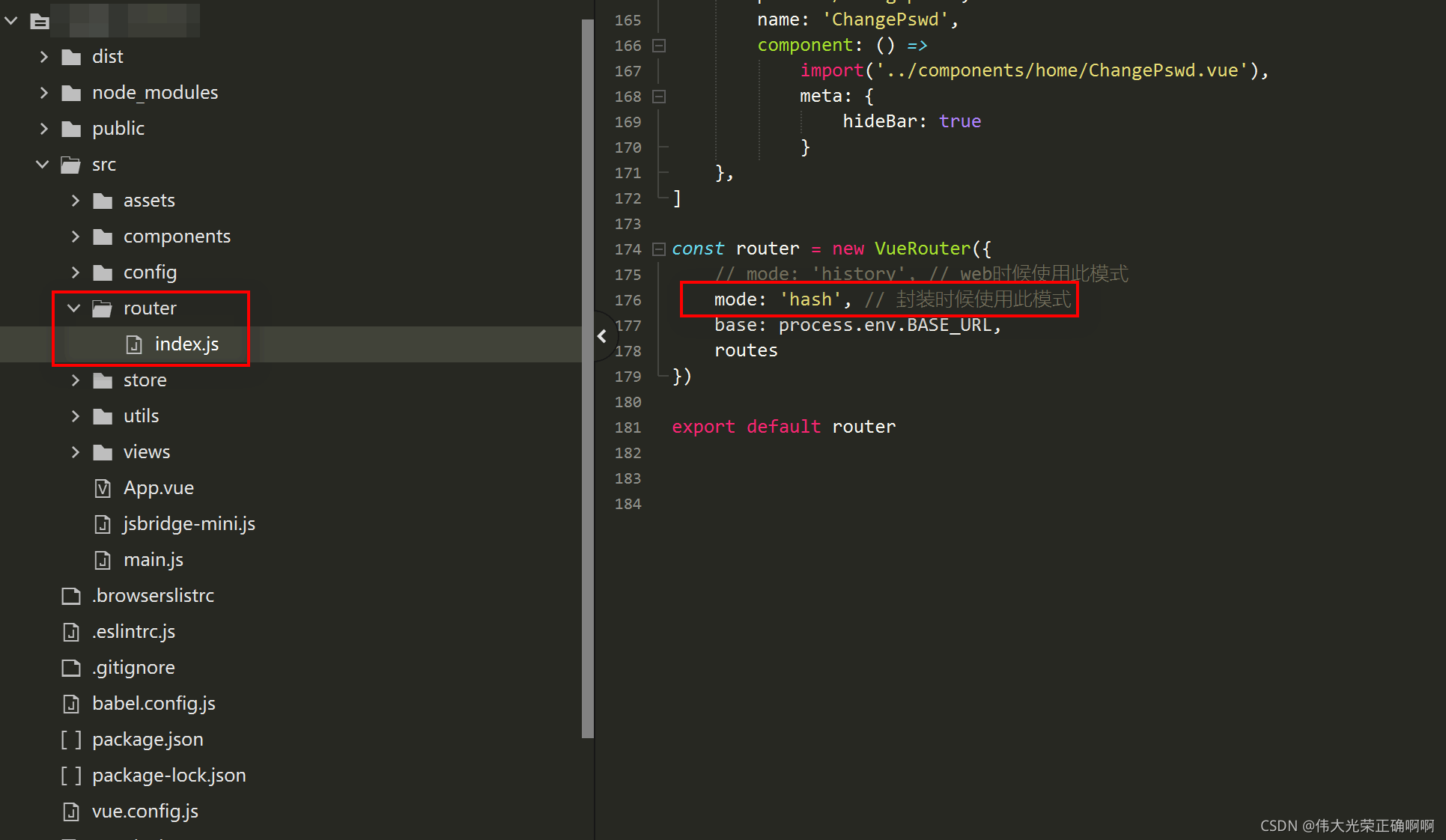Open App.vue using its Vue file icon
This screenshot has width=1446, height=840.
point(103,487)
